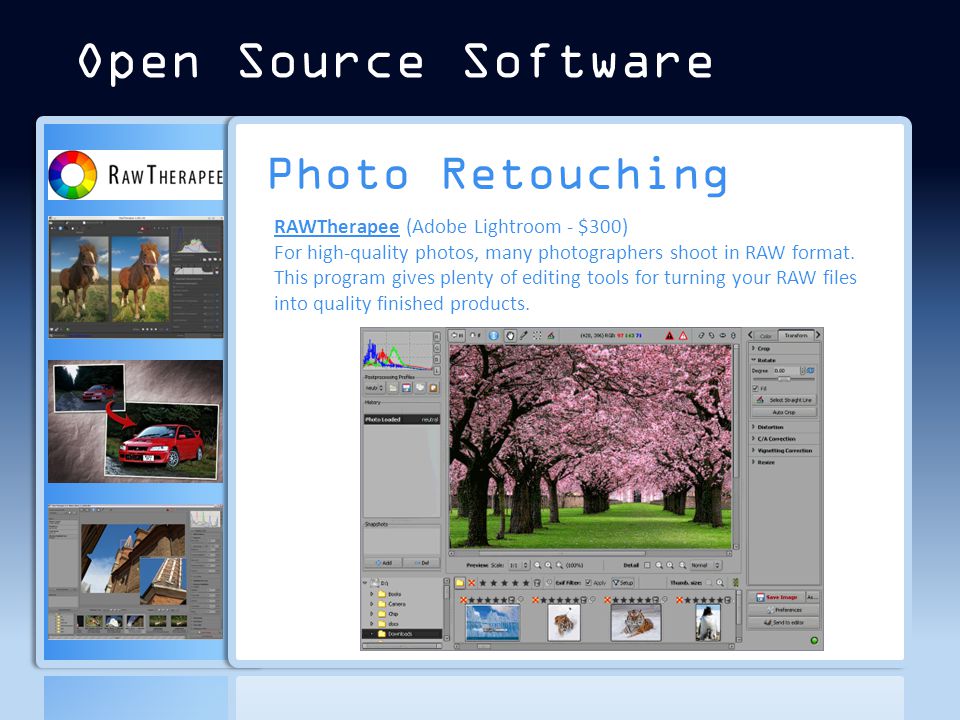960x720 pixels.
Task: Toggle the Exif Filter Apply checkbox
Action: [588, 582]
